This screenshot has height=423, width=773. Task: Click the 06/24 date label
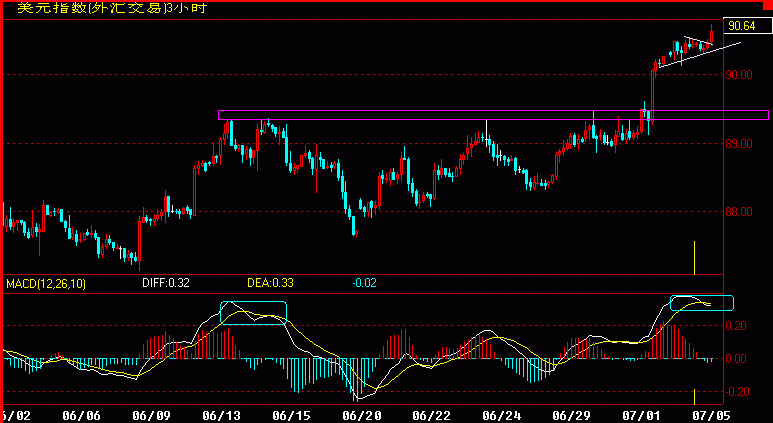click(x=501, y=416)
